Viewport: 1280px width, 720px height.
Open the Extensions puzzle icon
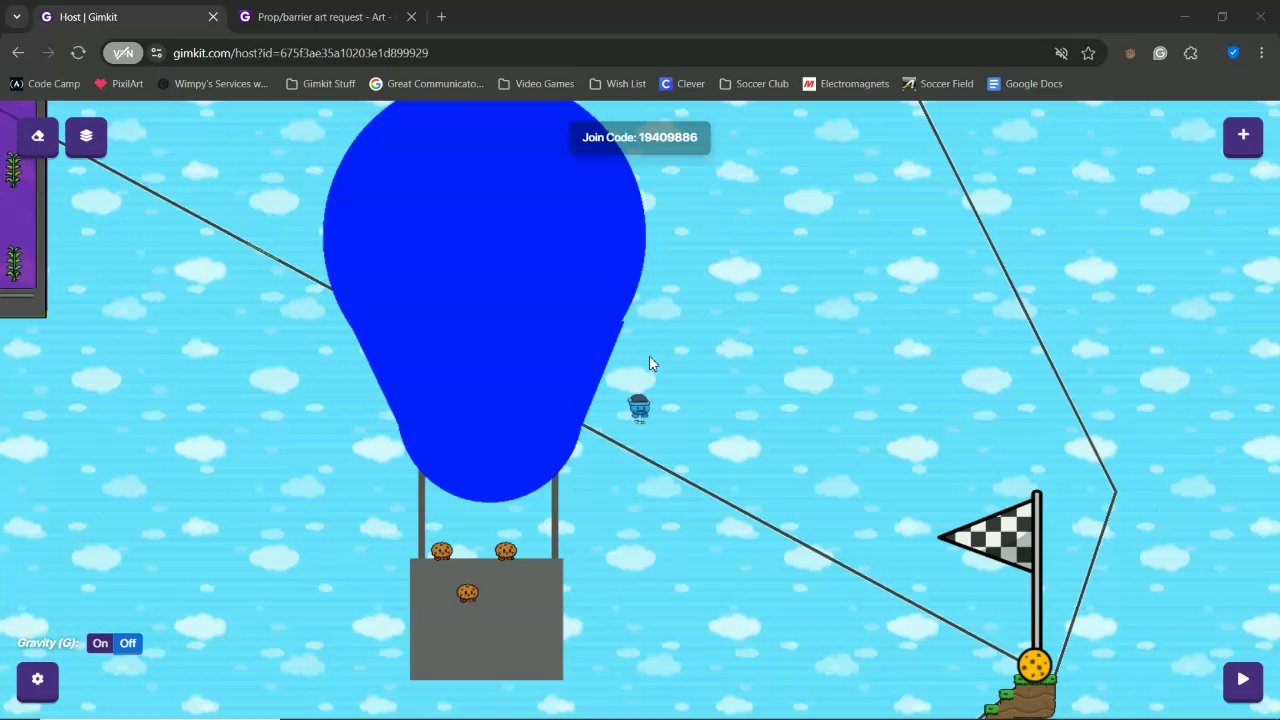click(x=1190, y=53)
